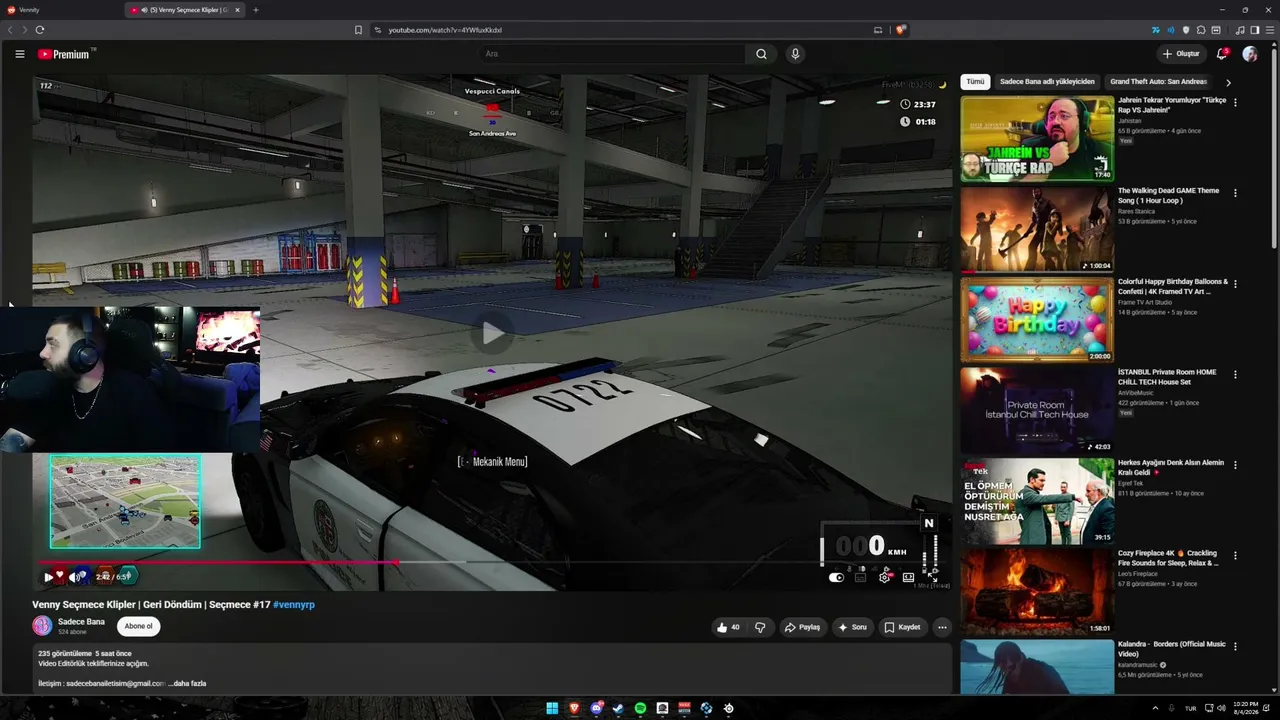Screen dimensions: 1280x720
Task: Open the browser main menu
Action: (1269, 30)
